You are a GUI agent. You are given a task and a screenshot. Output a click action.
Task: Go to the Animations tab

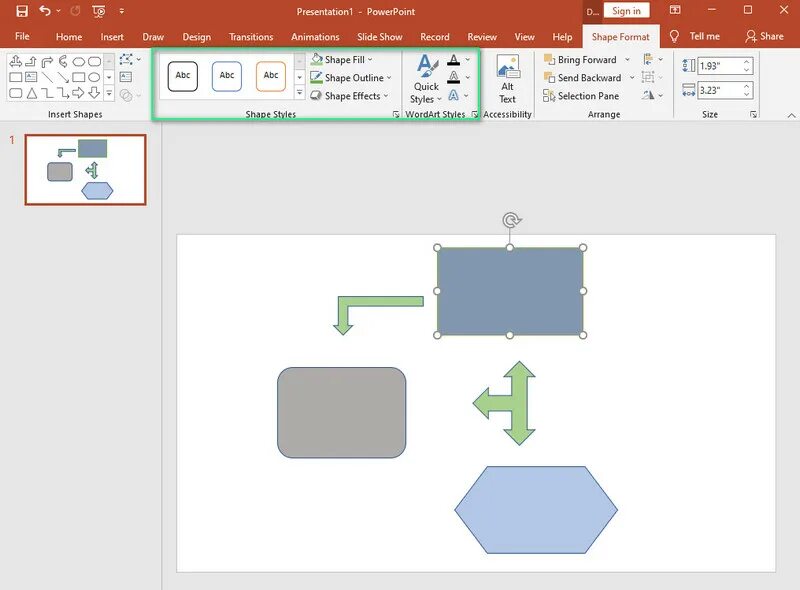(315, 37)
